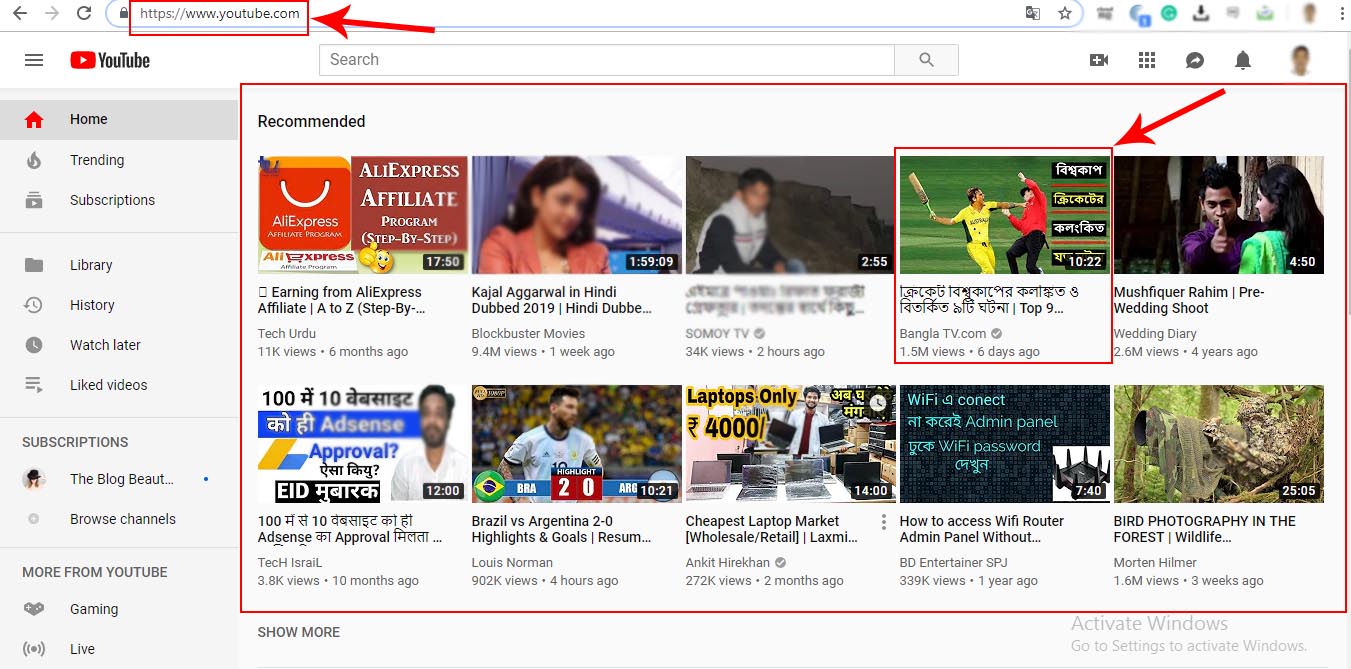Open the messages share icon
The width and height of the screenshot is (1351, 669).
[x=1195, y=60]
